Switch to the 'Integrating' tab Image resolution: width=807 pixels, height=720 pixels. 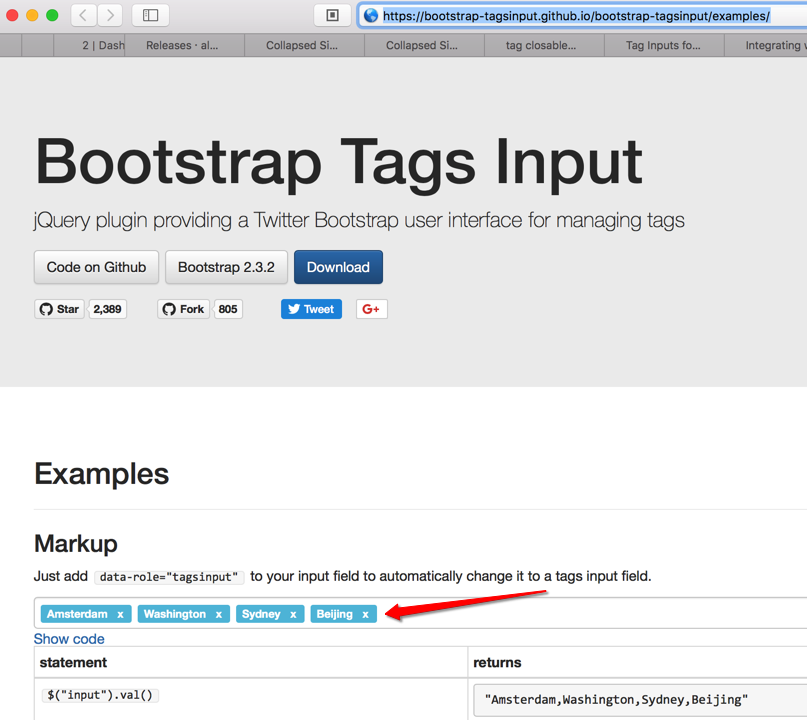click(x=766, y=45)
